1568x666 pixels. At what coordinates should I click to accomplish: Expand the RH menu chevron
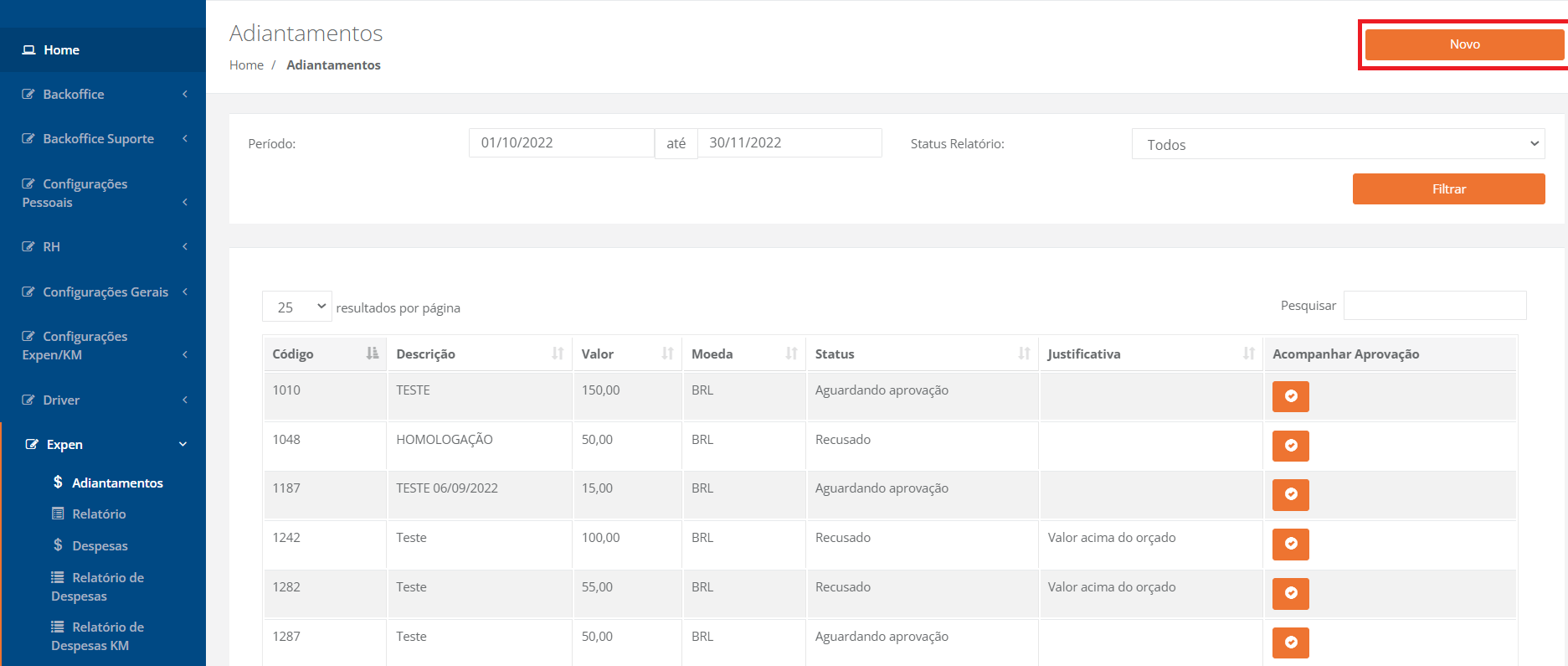(x=184, y=247)
